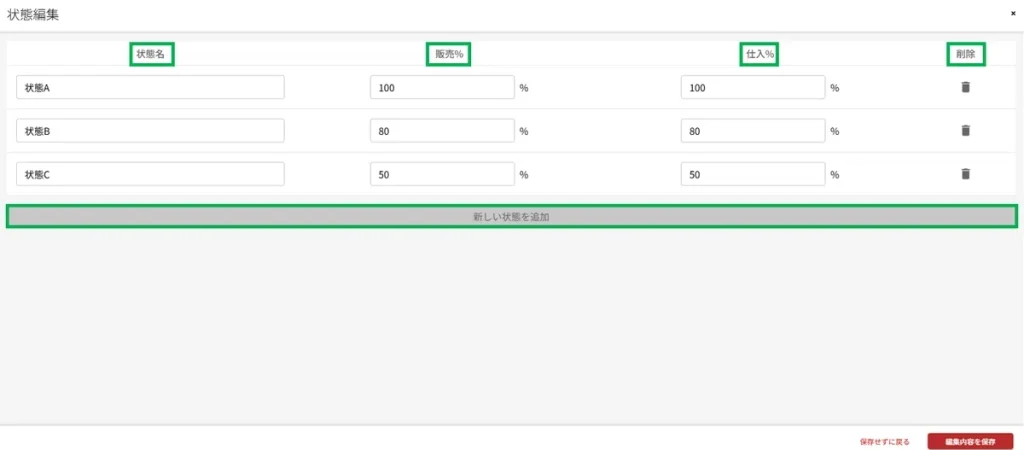Click the 仕入% column header
Viewport: 1024px width, 450px height.
pos(759,54)
